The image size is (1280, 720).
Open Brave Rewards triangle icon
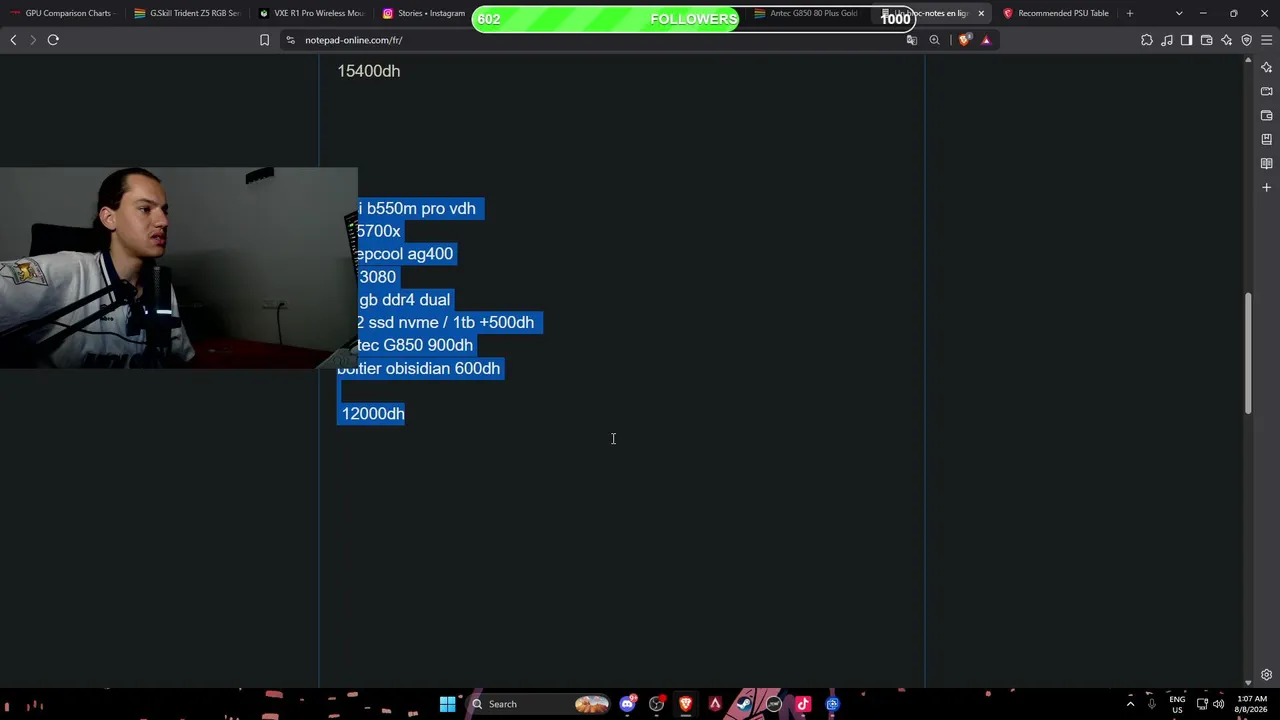point(986,40)
